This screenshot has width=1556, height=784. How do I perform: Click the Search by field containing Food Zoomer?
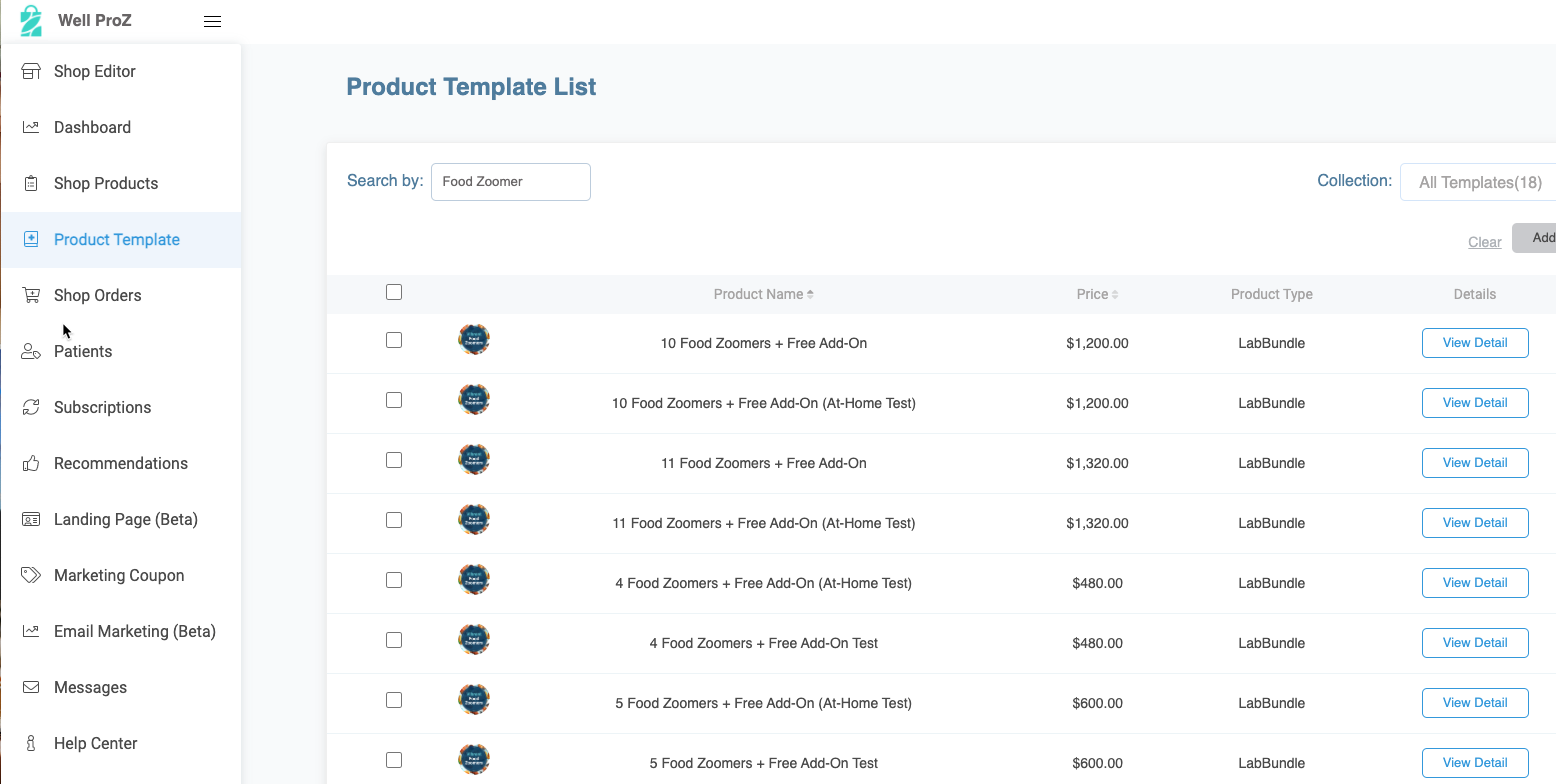point(511,182)
